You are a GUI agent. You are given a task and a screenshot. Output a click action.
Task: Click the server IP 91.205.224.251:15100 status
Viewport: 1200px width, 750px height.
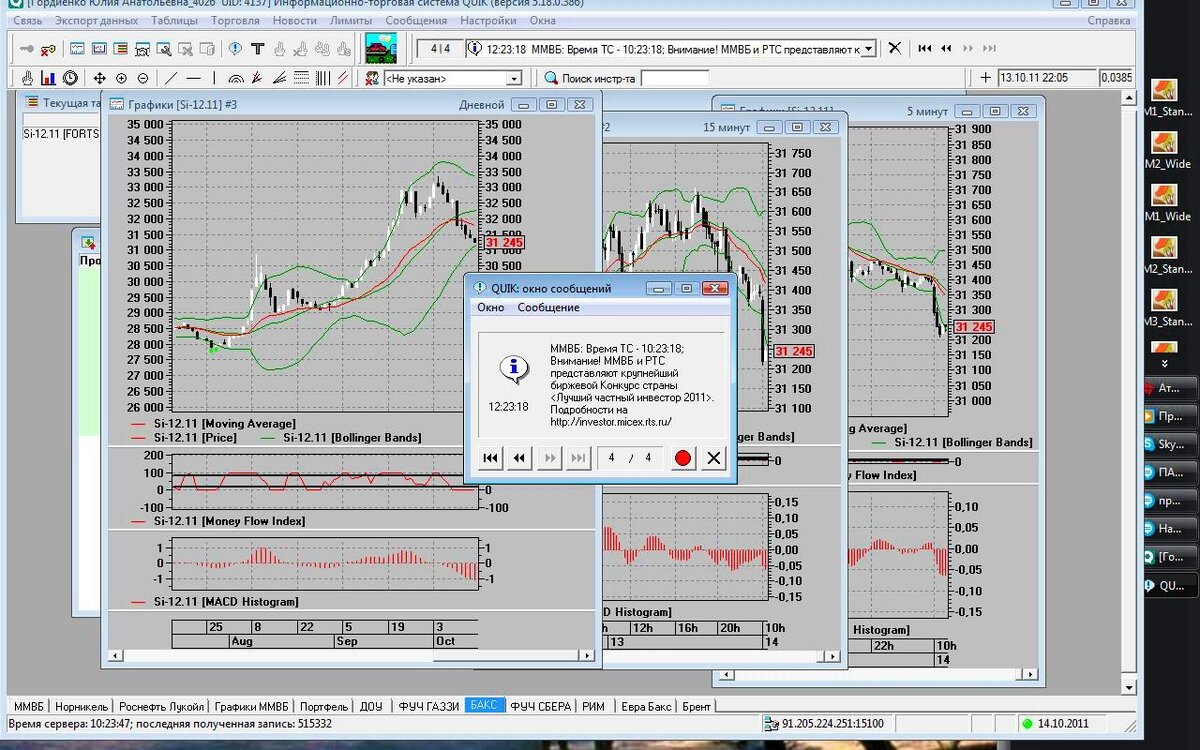point(832,723)
